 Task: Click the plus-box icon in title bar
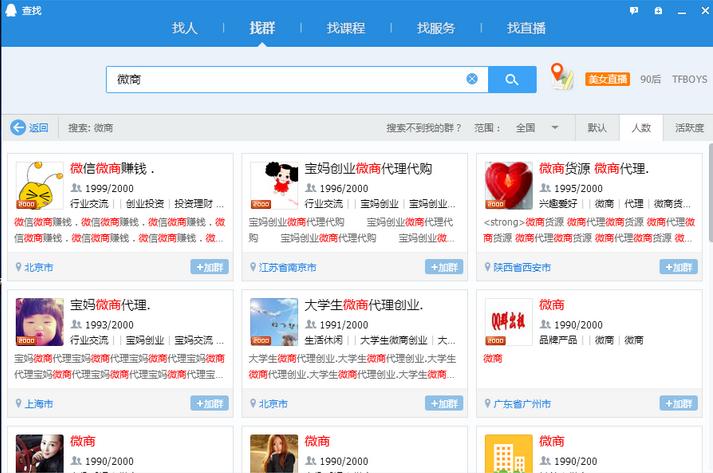point(658,9)
